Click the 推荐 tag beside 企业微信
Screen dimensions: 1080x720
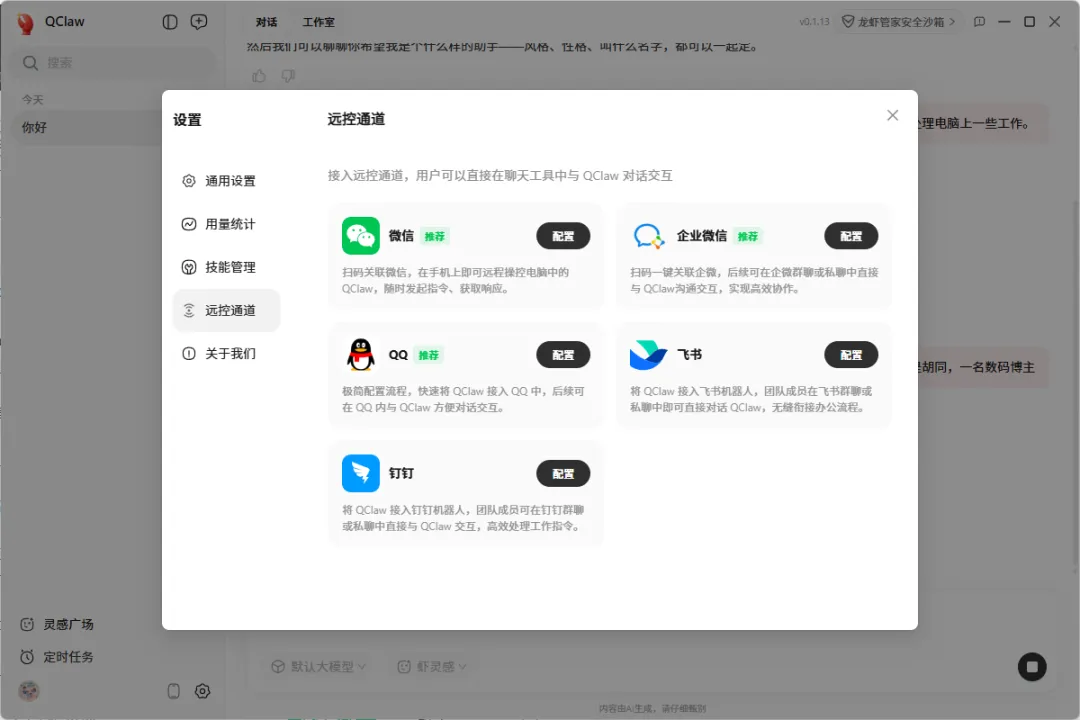point(747,236)
